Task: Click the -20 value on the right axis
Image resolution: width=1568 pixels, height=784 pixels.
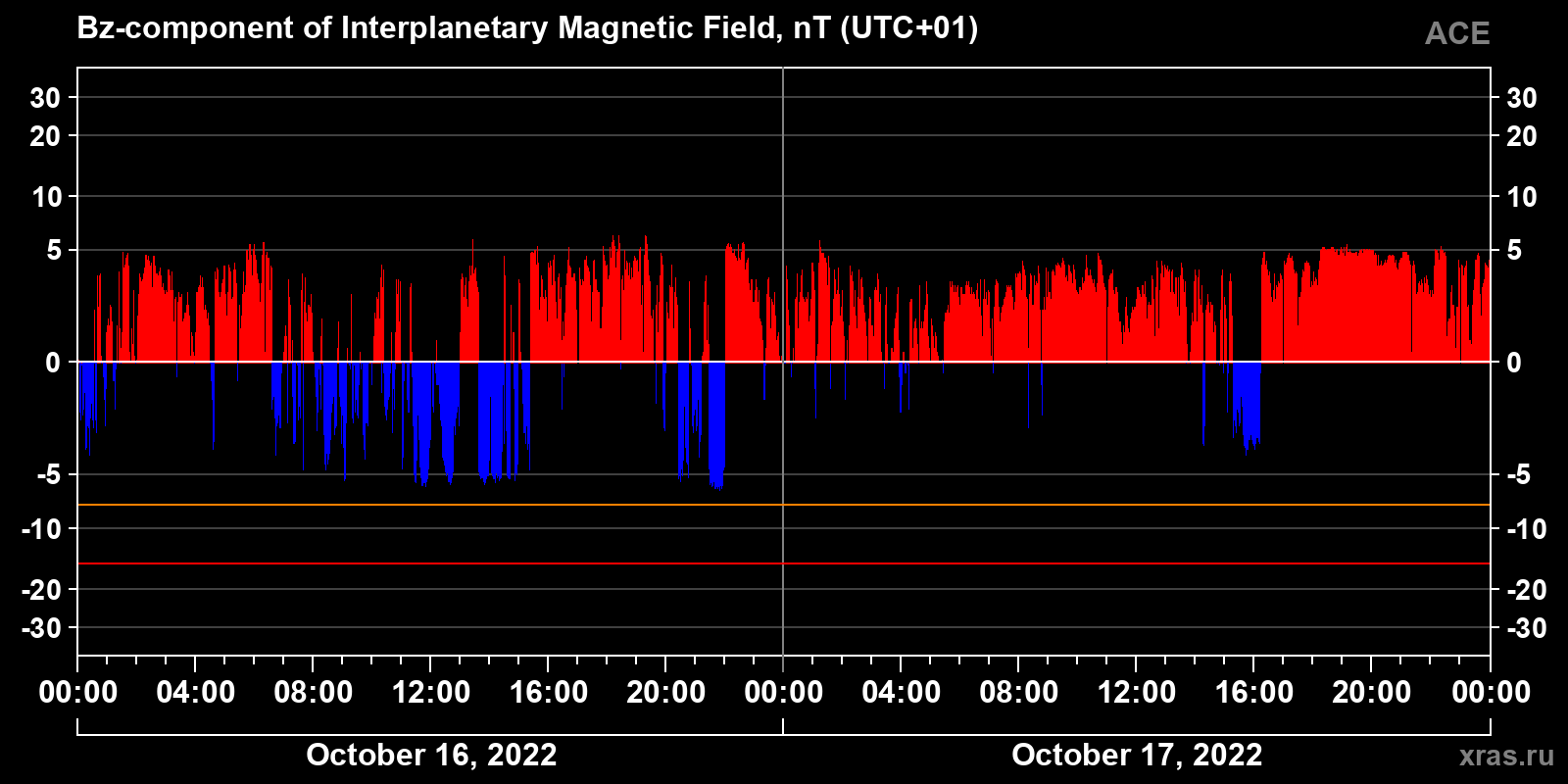Action: tap(1527, 590)
